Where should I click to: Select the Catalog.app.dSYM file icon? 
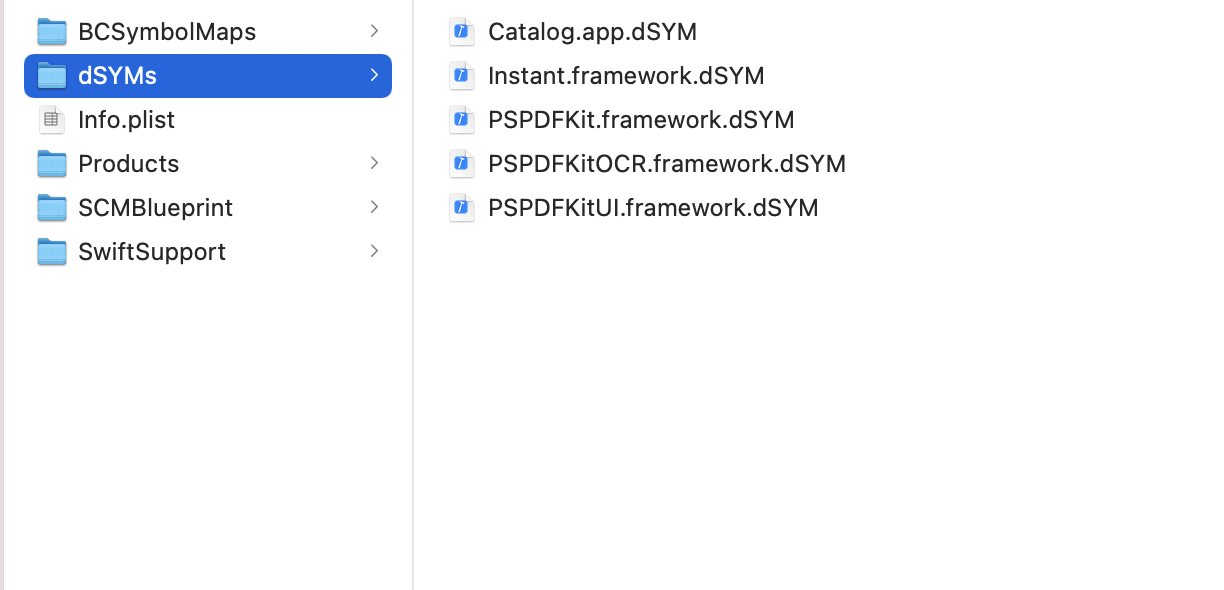[461, 31]
